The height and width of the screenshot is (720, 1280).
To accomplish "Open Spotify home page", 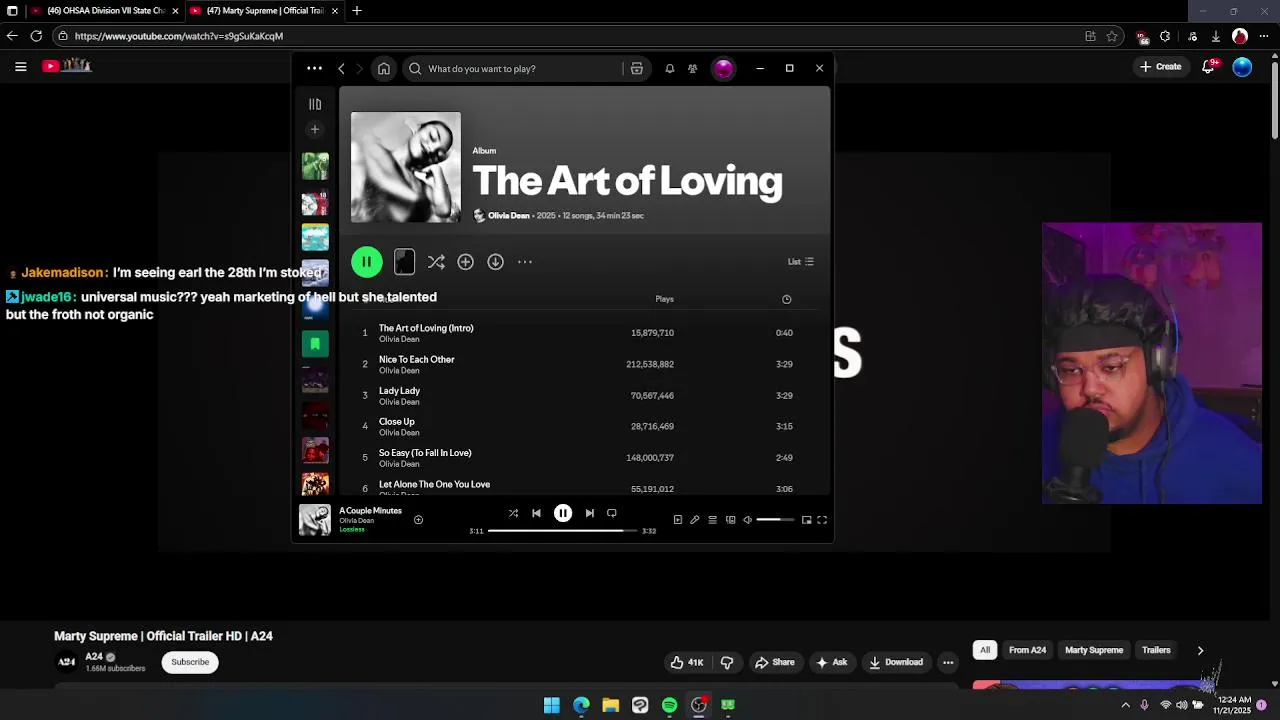I will (x=384, y=69).
